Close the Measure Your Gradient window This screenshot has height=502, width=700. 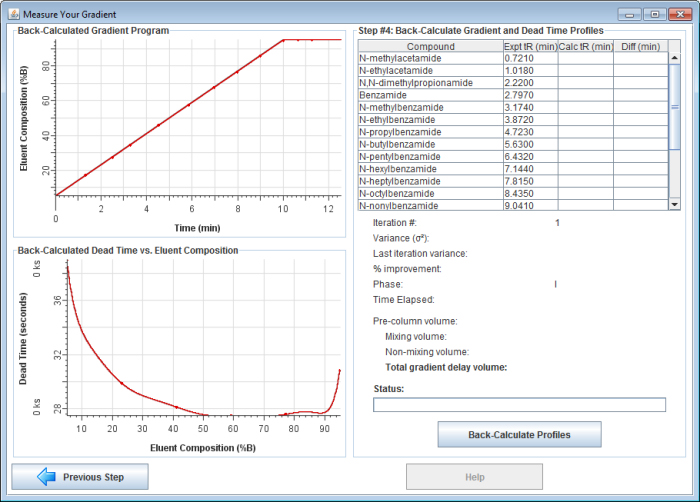(x=678, y=14)
